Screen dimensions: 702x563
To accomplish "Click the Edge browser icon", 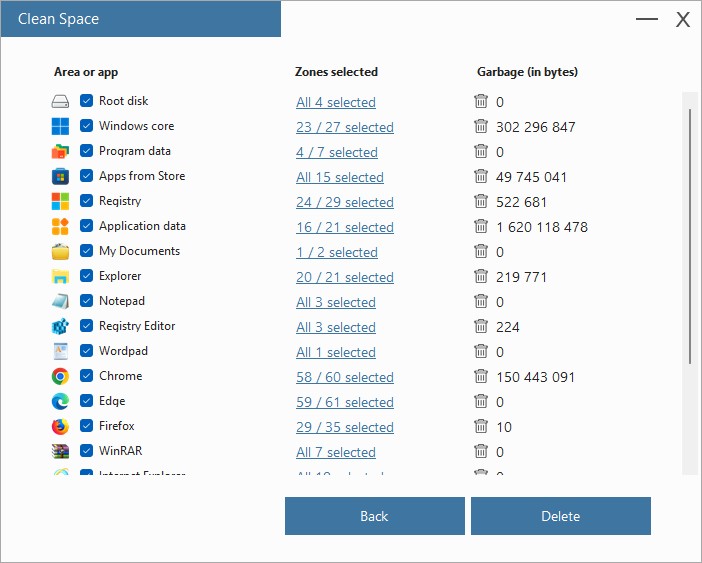I will tap(60, 401).
